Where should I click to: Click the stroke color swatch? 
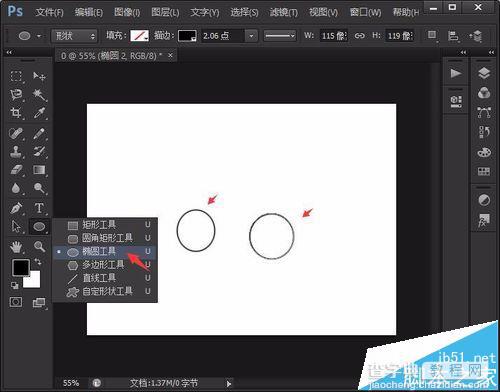pyautogui.click(x=187, y=36)
